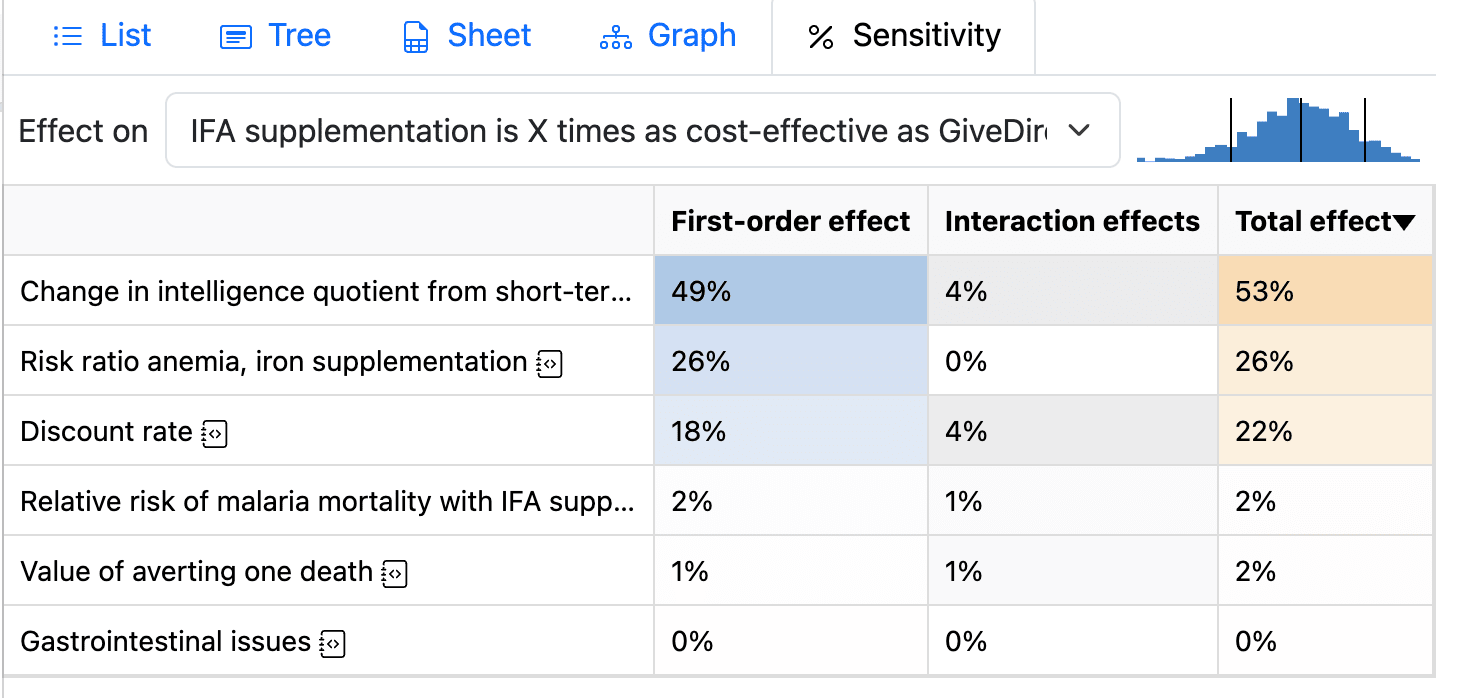Sort by First-order effect column header
1462x698 pixels.
click(x=790, y=221)
